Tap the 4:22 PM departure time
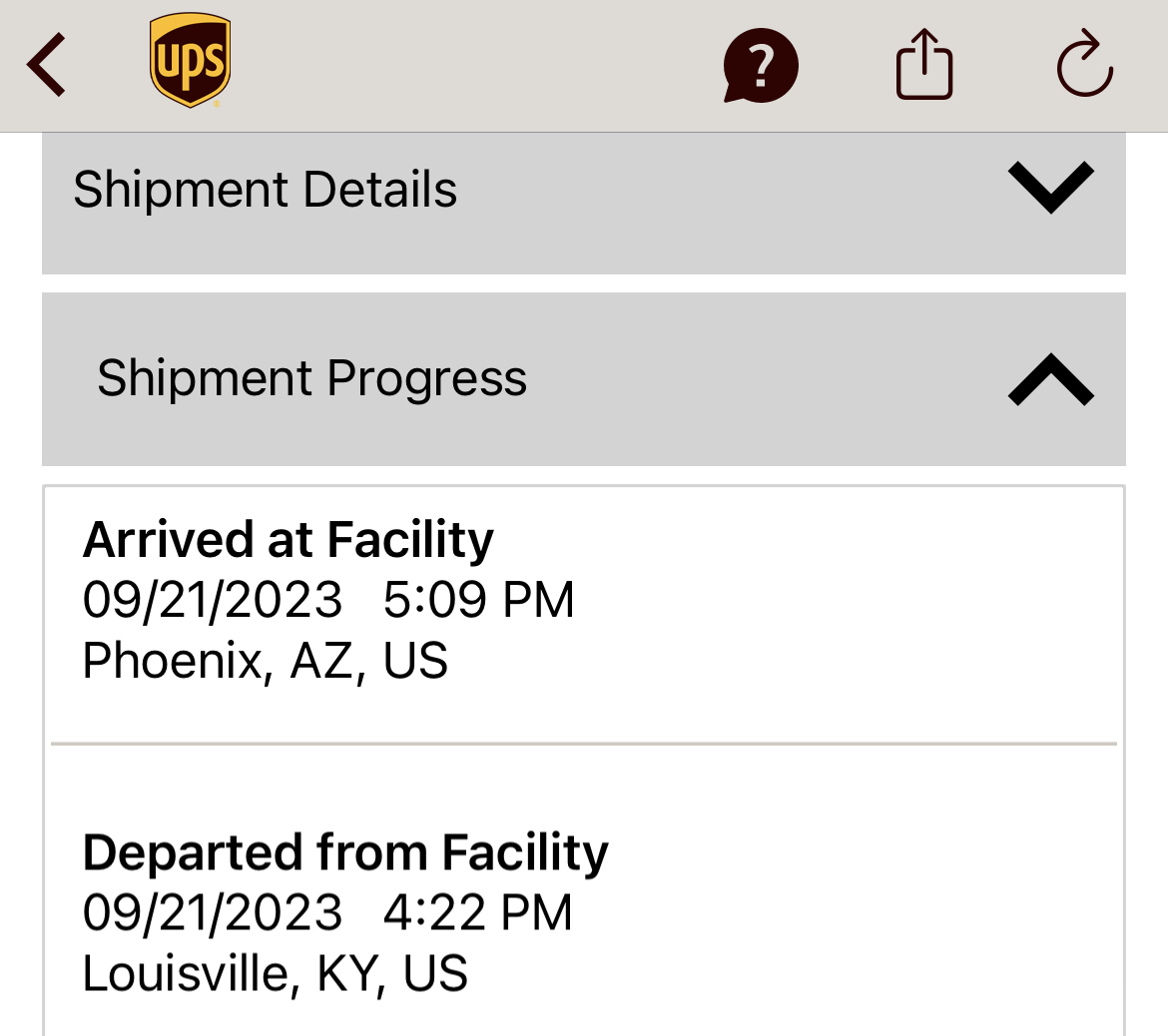Image resolution: width=1168 pixels, height=1036 pixels. click(x=478, y=913)
